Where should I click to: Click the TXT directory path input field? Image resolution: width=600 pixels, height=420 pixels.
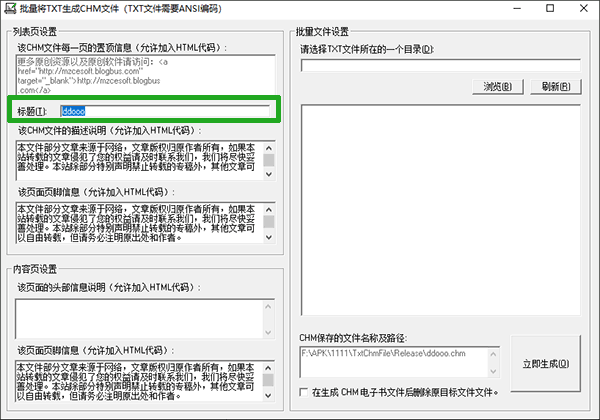click(441, 66)
